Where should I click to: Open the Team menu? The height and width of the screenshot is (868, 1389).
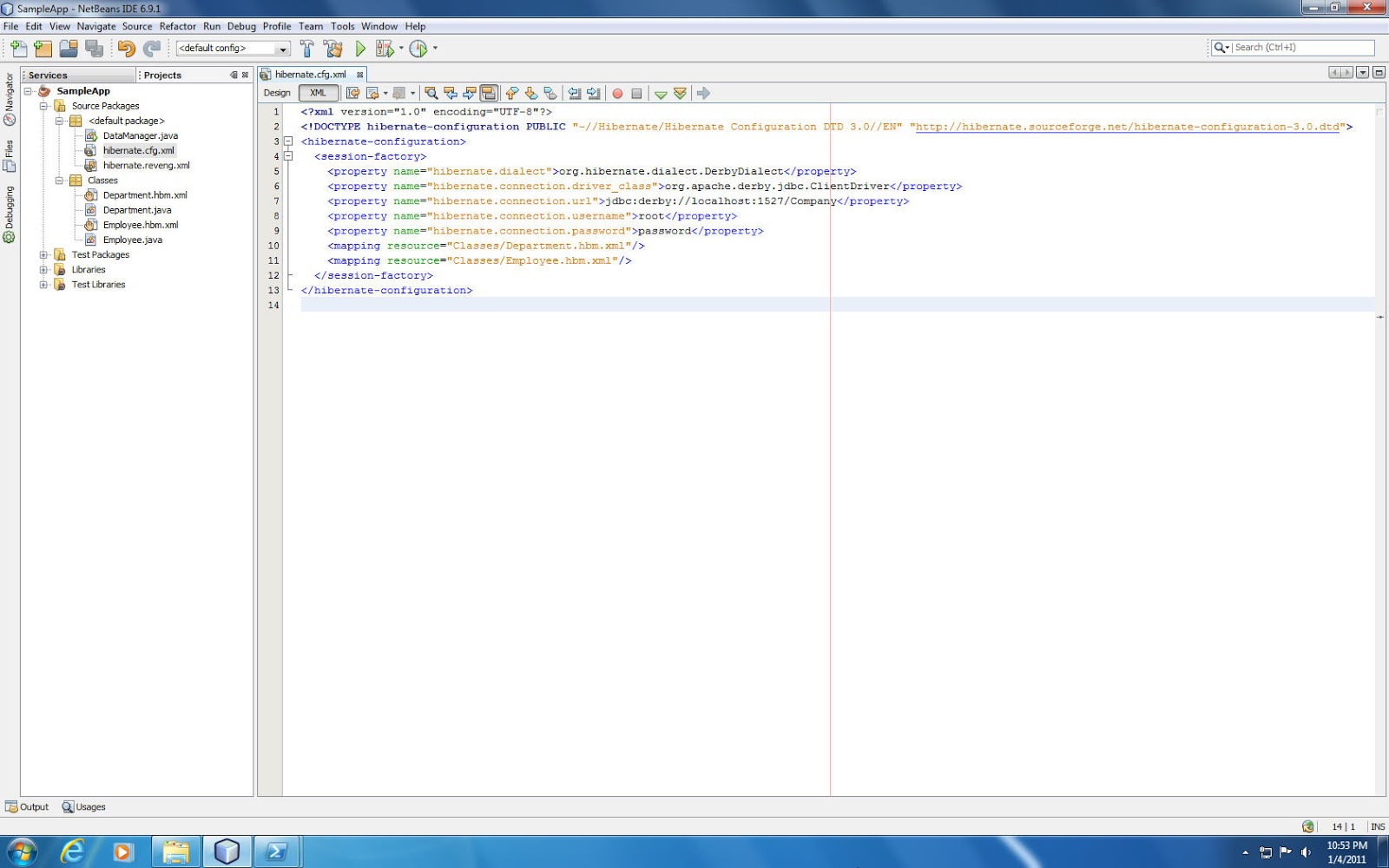[311, 26]
